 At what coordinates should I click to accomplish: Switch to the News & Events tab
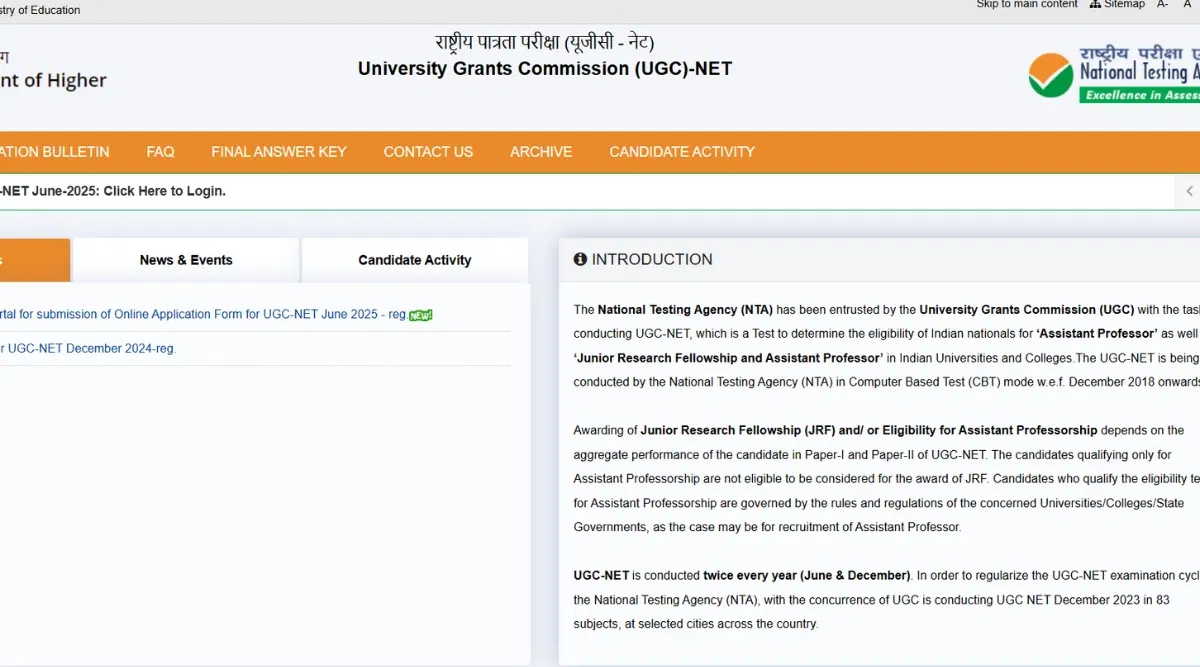point(186,260)
